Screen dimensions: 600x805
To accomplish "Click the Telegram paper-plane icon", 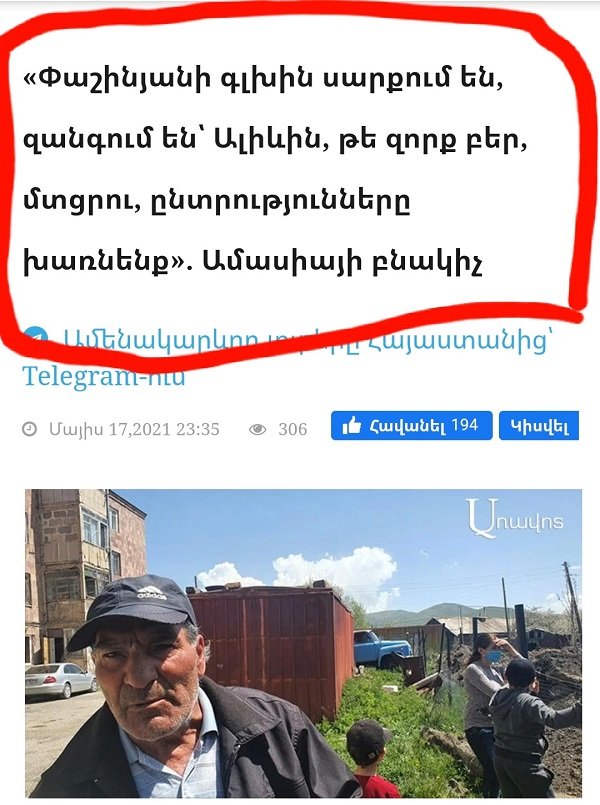I will (x=36, y=337).
